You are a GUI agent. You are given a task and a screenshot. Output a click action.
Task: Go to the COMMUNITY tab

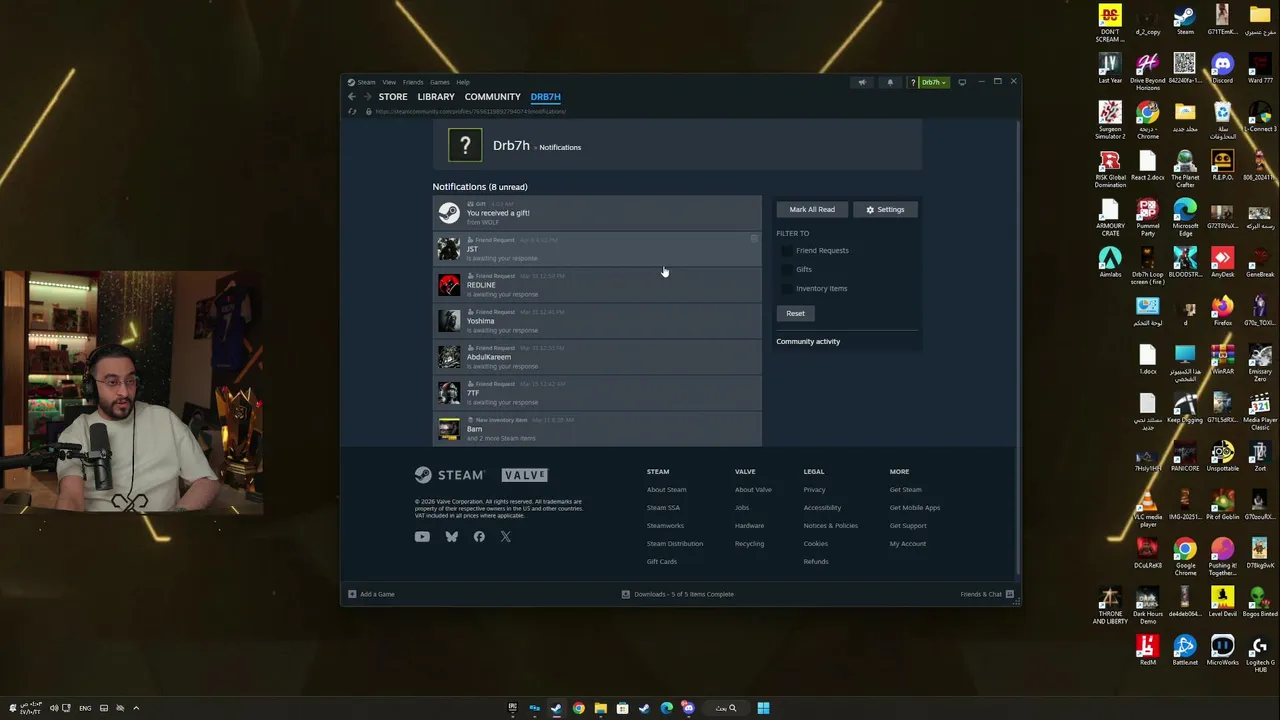point(493,97)
